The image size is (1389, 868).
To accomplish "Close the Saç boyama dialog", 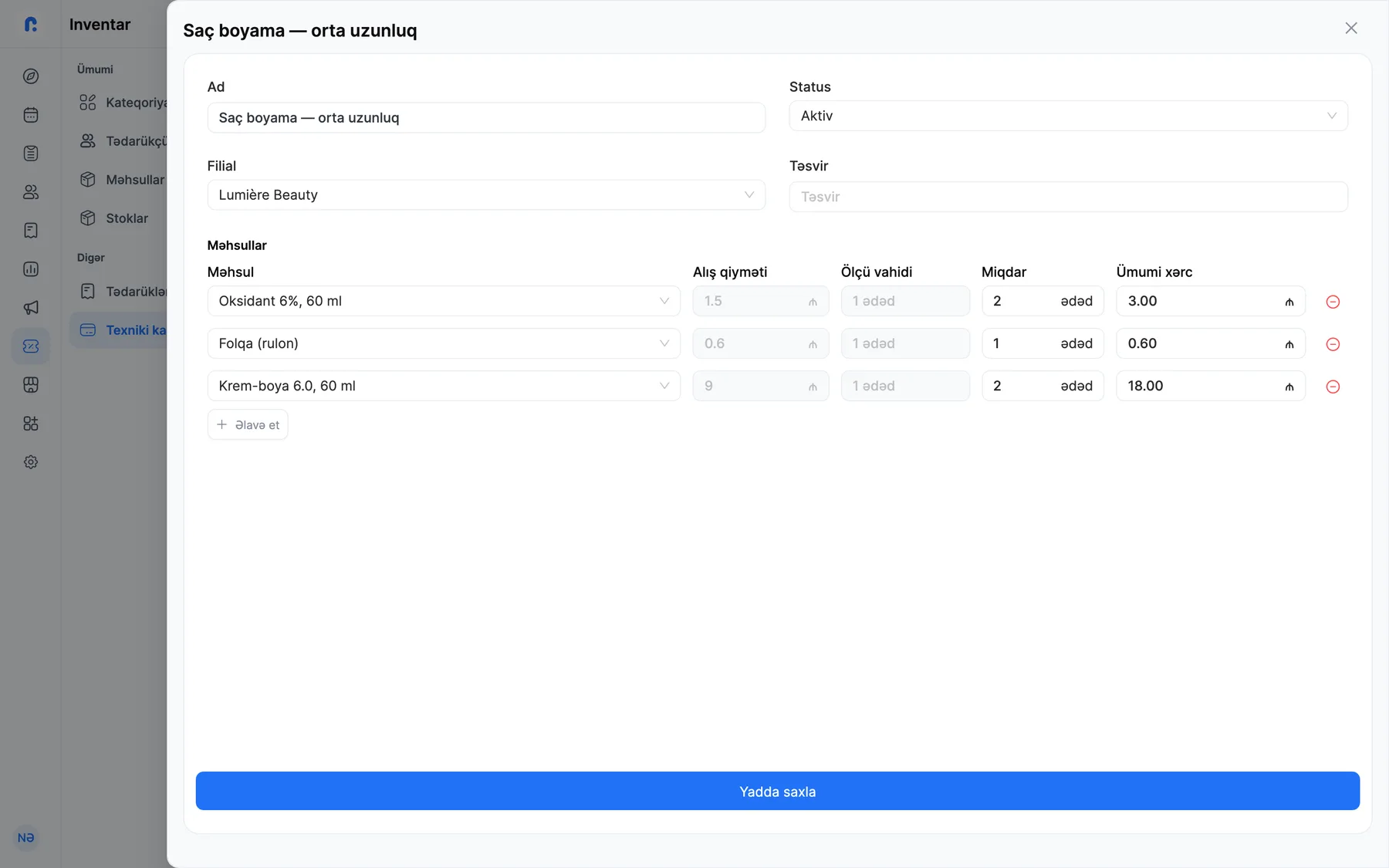I will (x=1351, y=29).
